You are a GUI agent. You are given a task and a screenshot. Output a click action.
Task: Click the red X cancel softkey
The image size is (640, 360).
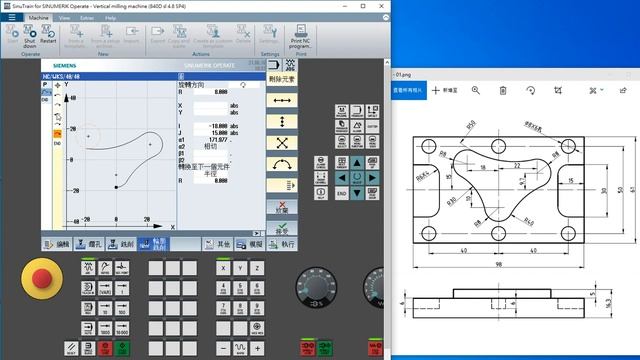click(x=282, y=207)
